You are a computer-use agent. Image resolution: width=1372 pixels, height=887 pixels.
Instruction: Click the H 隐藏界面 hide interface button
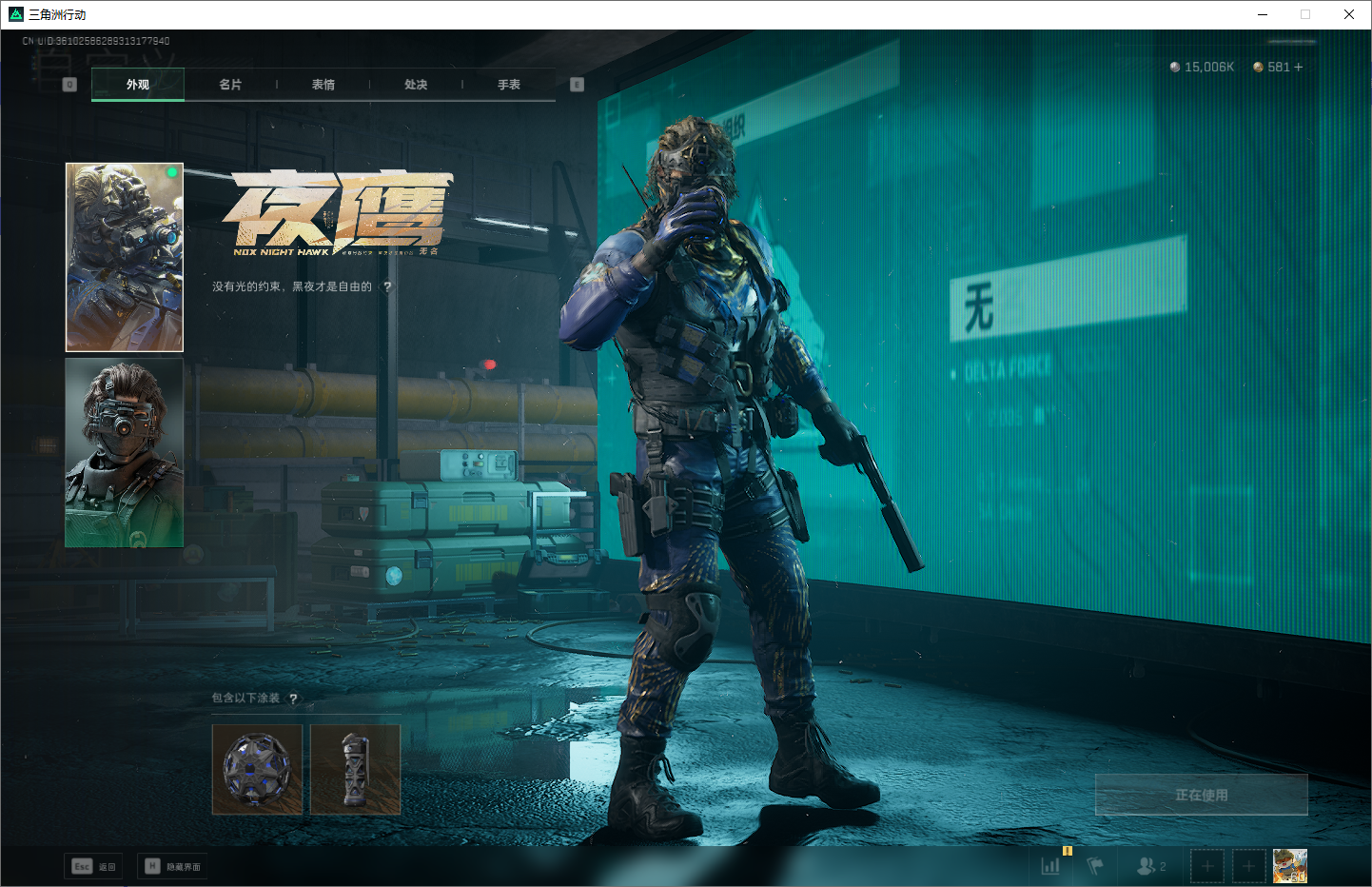(x=172, y=866)
